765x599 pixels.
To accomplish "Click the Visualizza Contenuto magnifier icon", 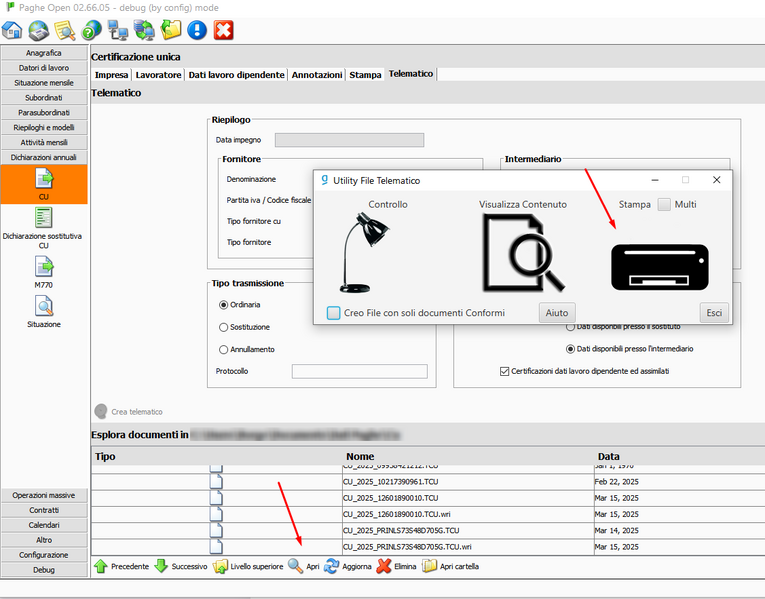I will tap(522, 252).
